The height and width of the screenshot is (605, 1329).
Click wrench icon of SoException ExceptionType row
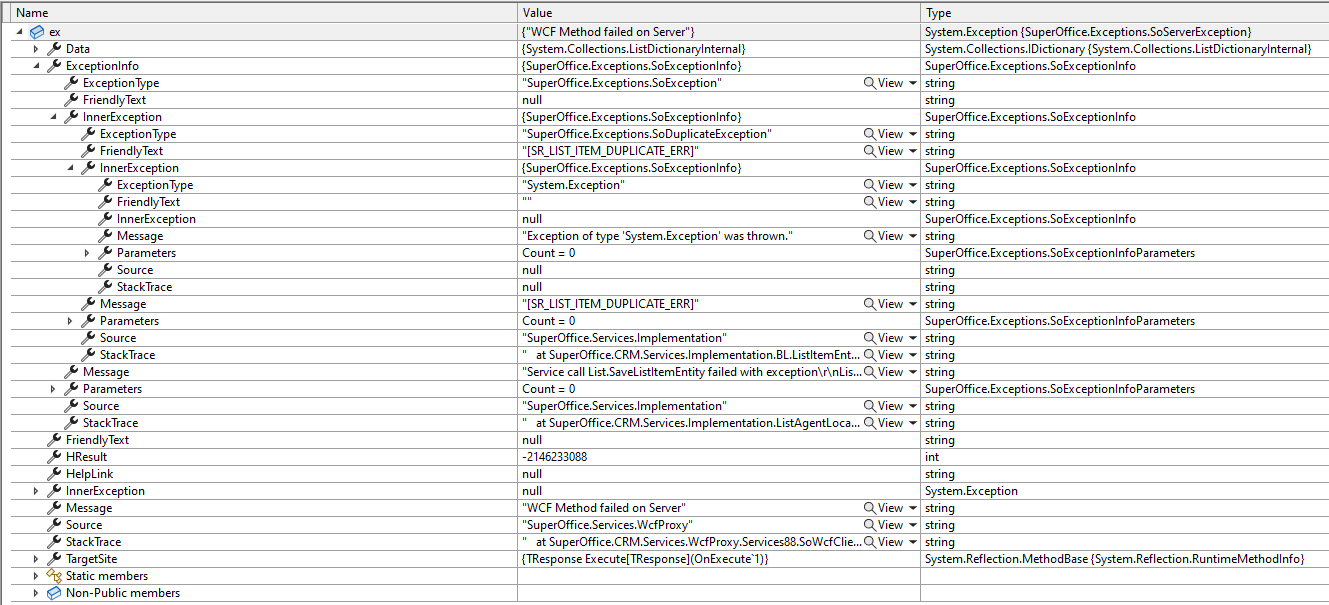pyautogui.click(x=71, y=83)
